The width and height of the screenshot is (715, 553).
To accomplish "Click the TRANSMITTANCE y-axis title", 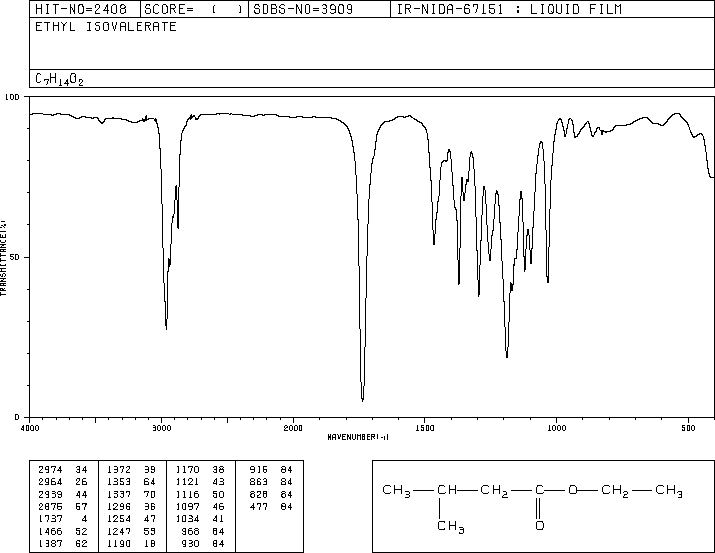I will [4, 258].
